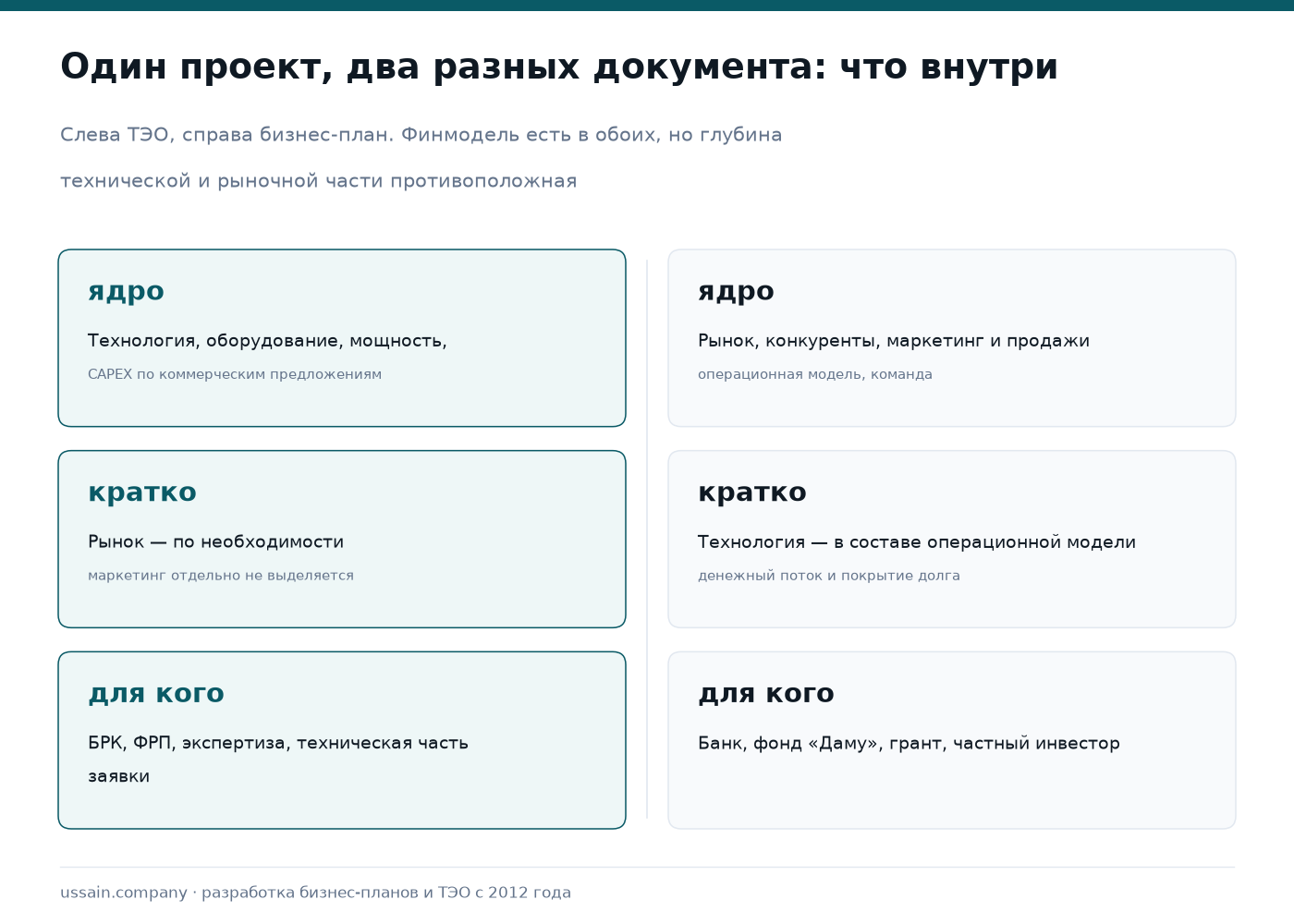Click 'маркетинг отдельно не выделяется' text

click(221, 576)
